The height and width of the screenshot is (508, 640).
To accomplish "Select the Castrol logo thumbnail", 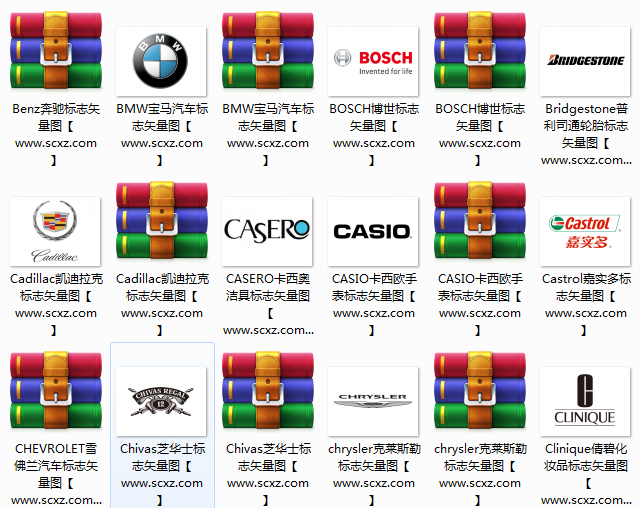I will 585,231.
